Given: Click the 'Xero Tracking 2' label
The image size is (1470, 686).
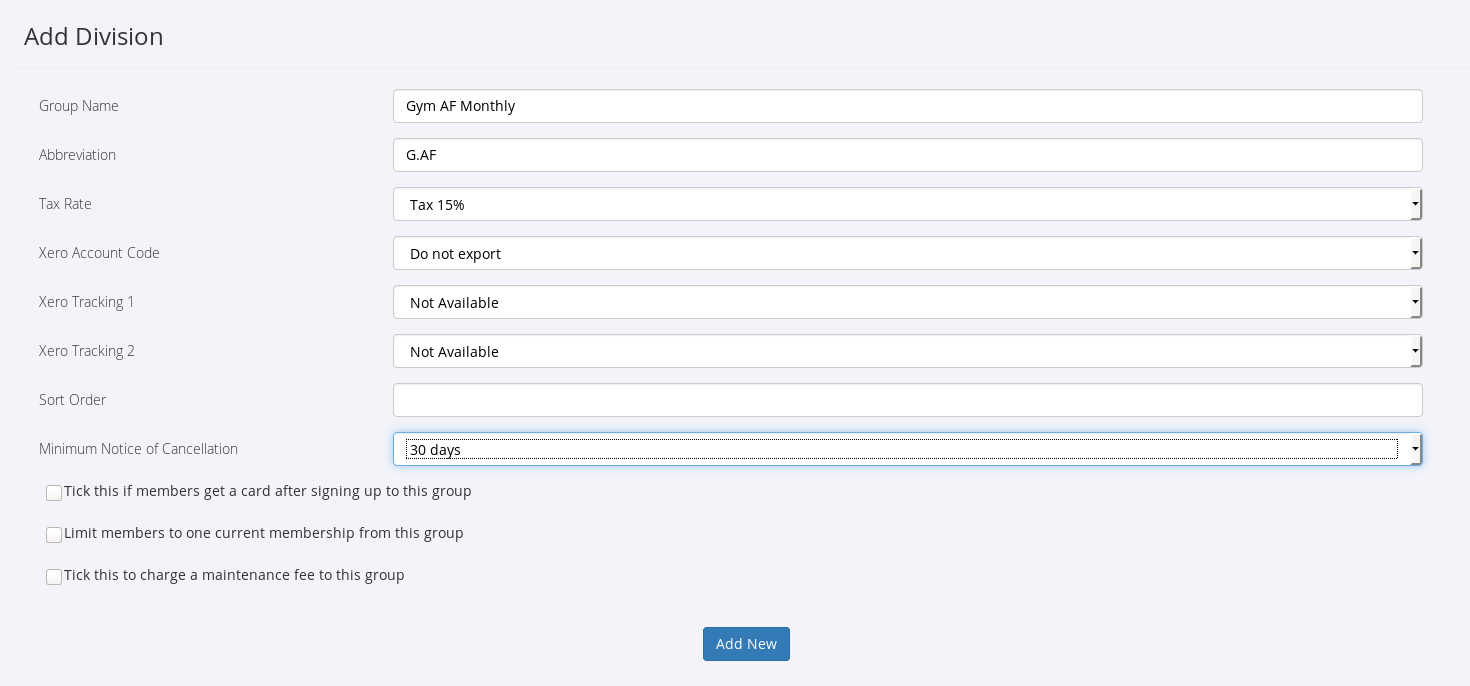Looking at the screenshot, I should click(87, 351).
